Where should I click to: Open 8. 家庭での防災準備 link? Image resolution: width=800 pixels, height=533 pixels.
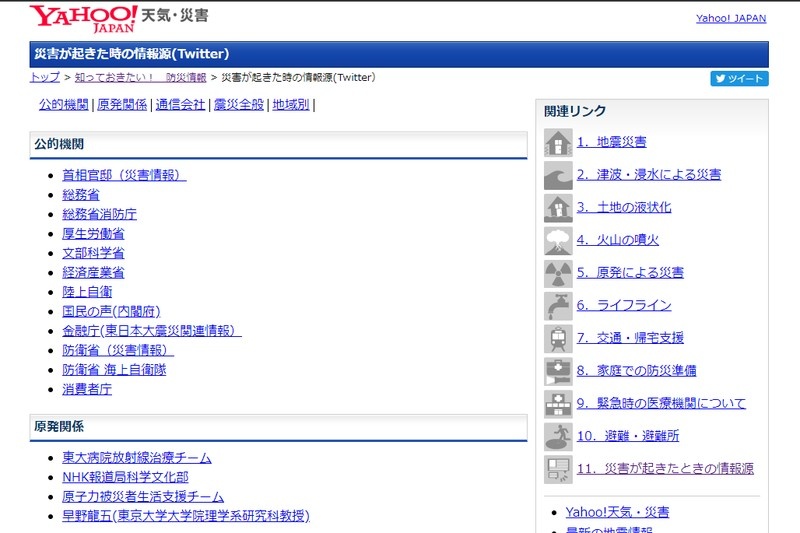[637, 370]
